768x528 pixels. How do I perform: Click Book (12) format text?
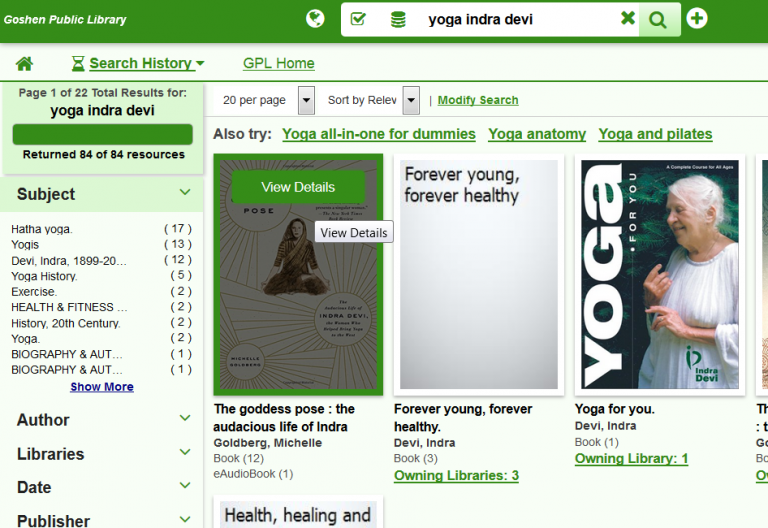coord(239,458)
